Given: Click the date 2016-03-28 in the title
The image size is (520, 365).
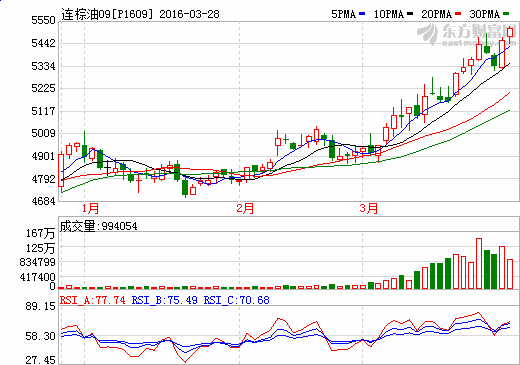Looking at the screenshot, I should point(189,14).
